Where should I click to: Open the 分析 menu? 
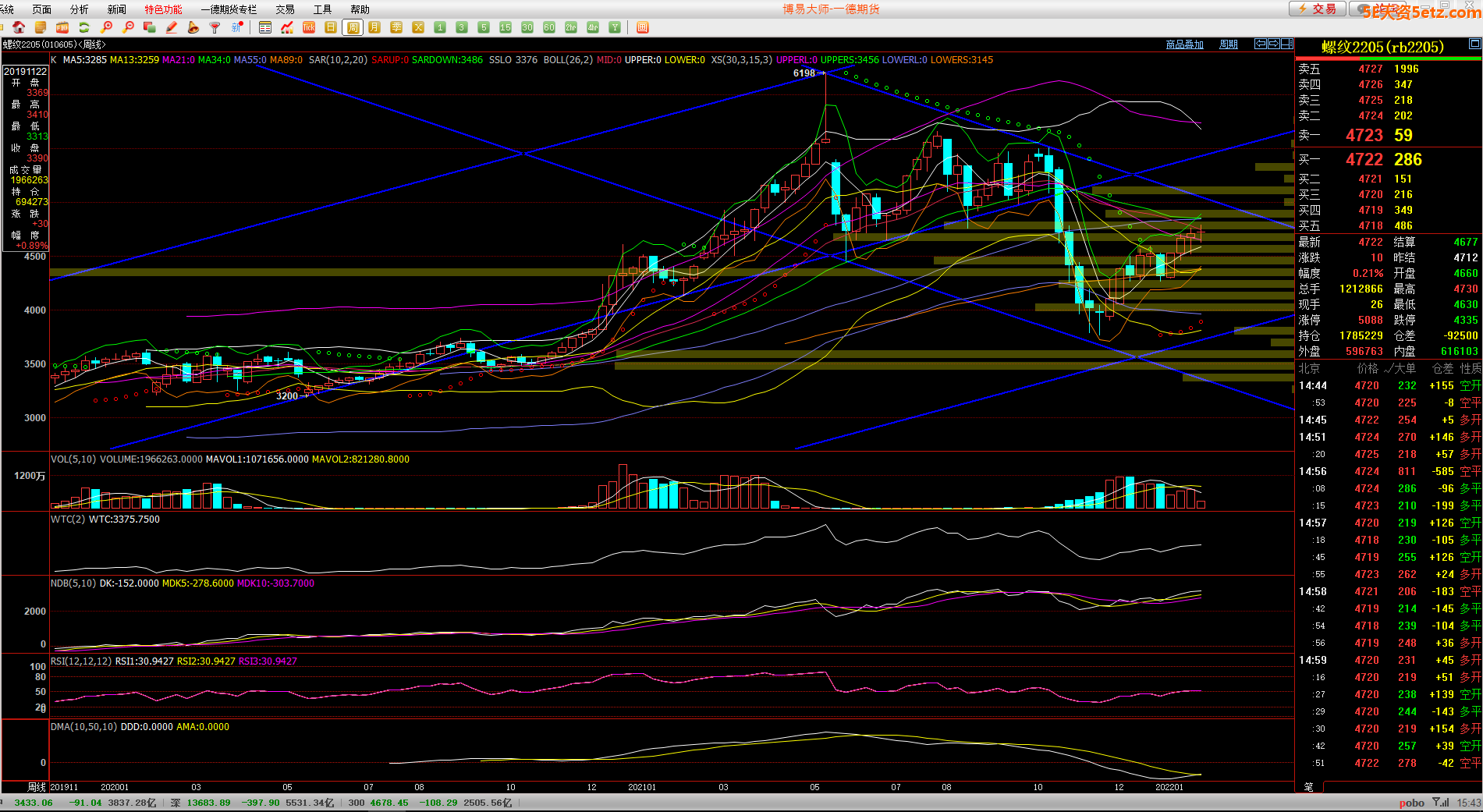click(80, 9)
